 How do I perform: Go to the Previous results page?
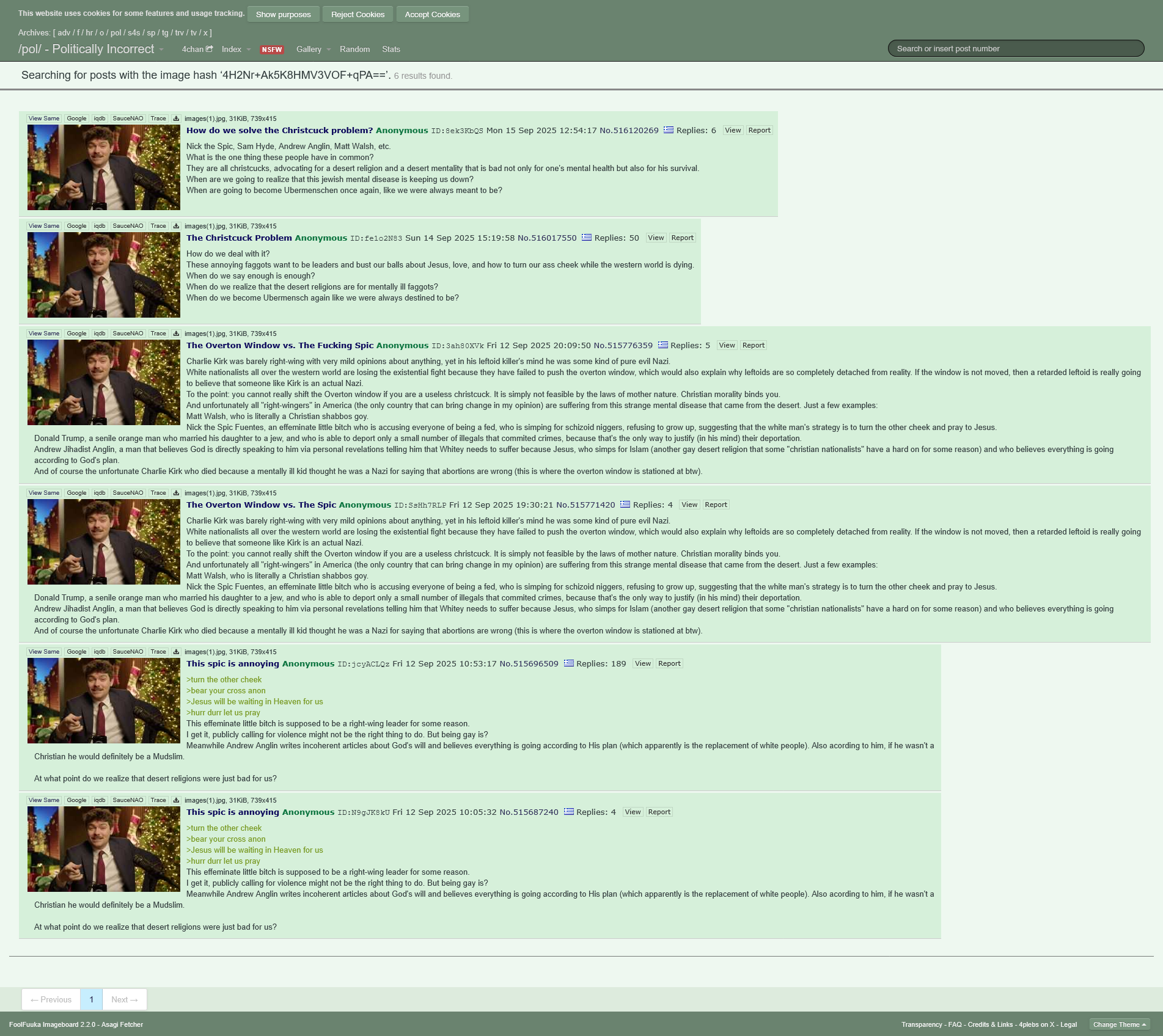[51, 999]
